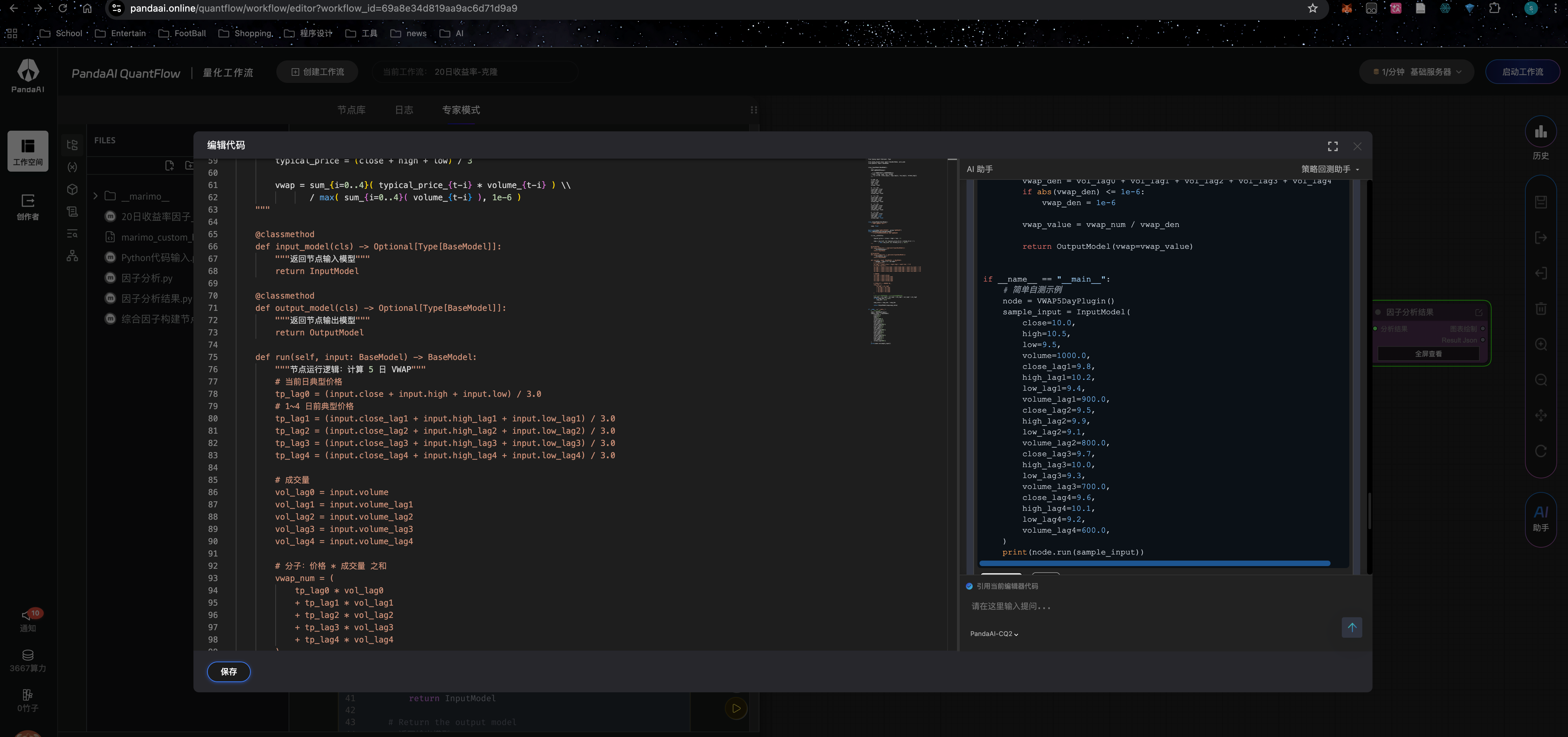1568x737 pixels.
Task: Click the 量化工作流 header link
Action: pos(228,73)
